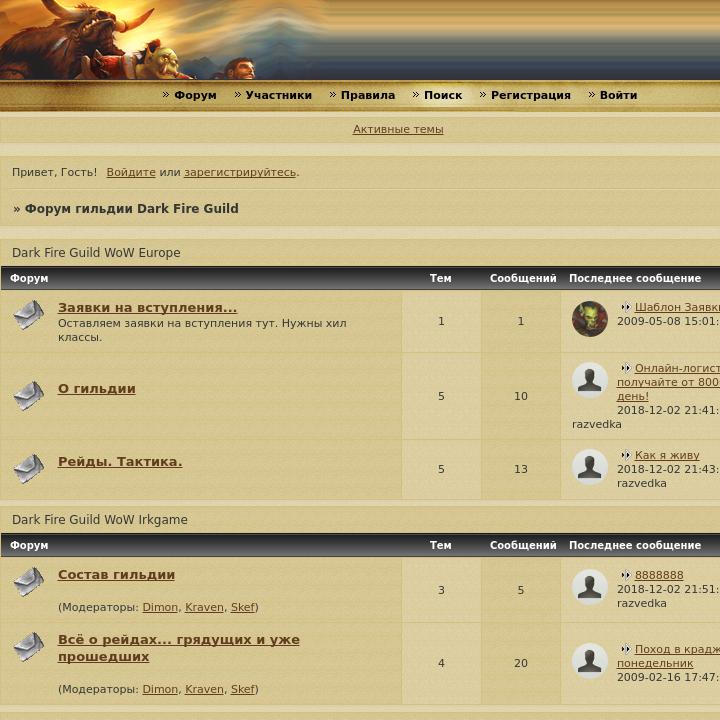
Task: Click last-post arrow icon before 8888888
Action: (625, 575)
